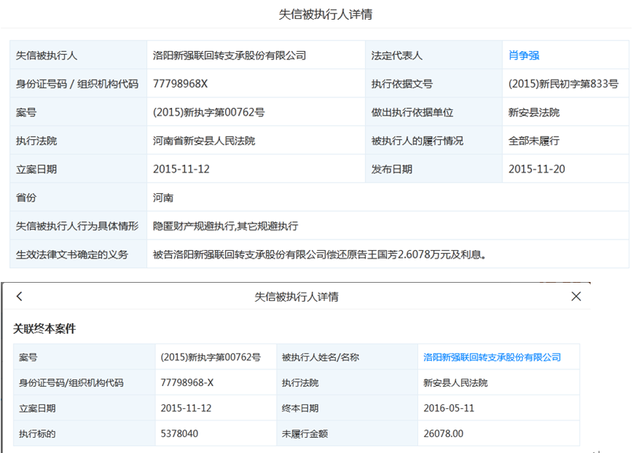The height and width of the screenshot is (453, 640).
Task: Select case number in lower associated-case table
Action: click(x=211, y=358)
